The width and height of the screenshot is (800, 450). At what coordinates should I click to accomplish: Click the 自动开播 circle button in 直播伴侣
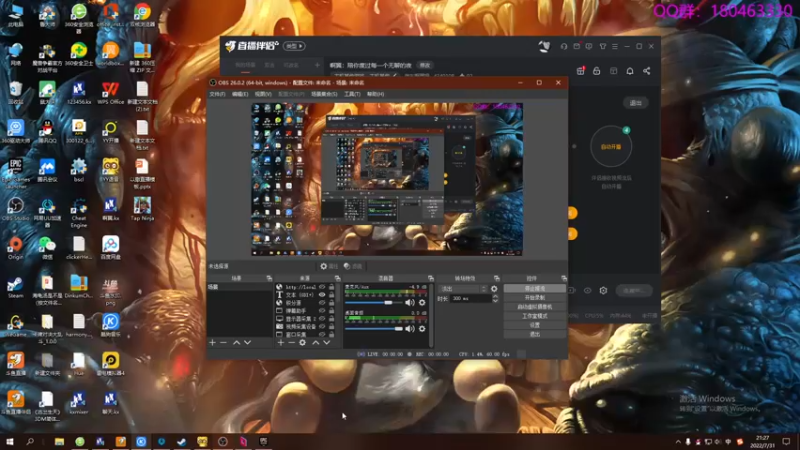(611, 146)
